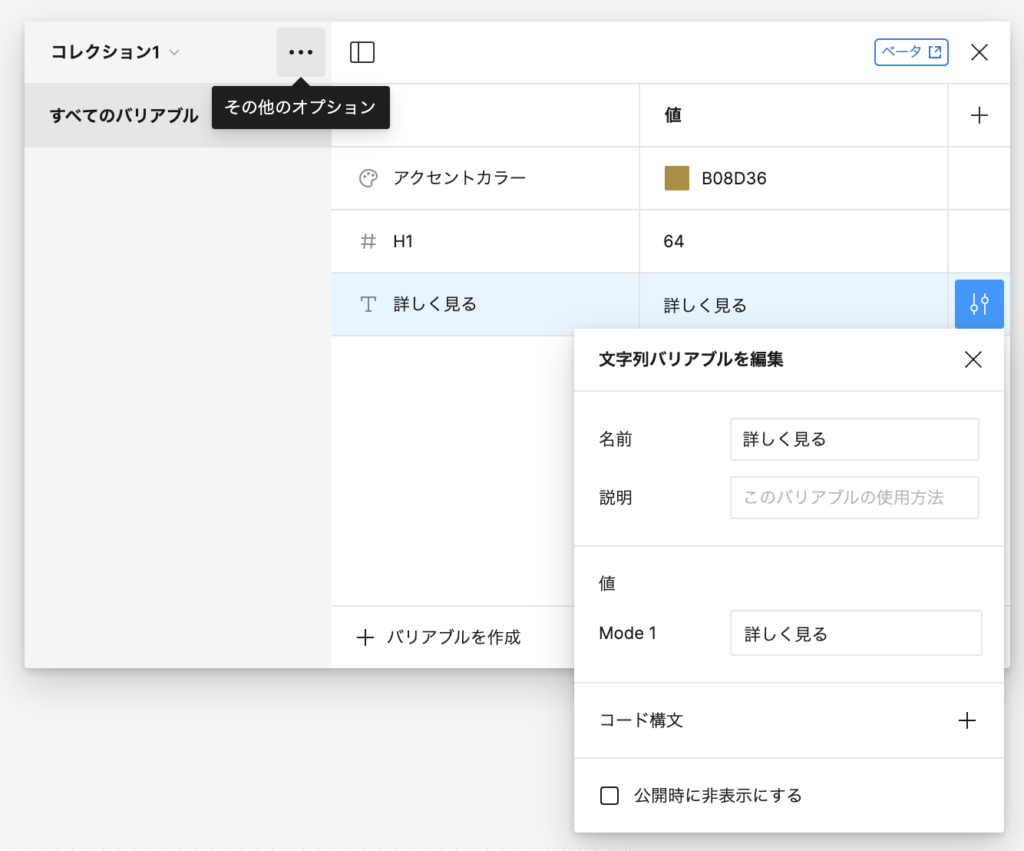This screenshot has height=851, width=1024.
Task: Click the palette icon beside アクセントカラー
Action: click(368, 178)
